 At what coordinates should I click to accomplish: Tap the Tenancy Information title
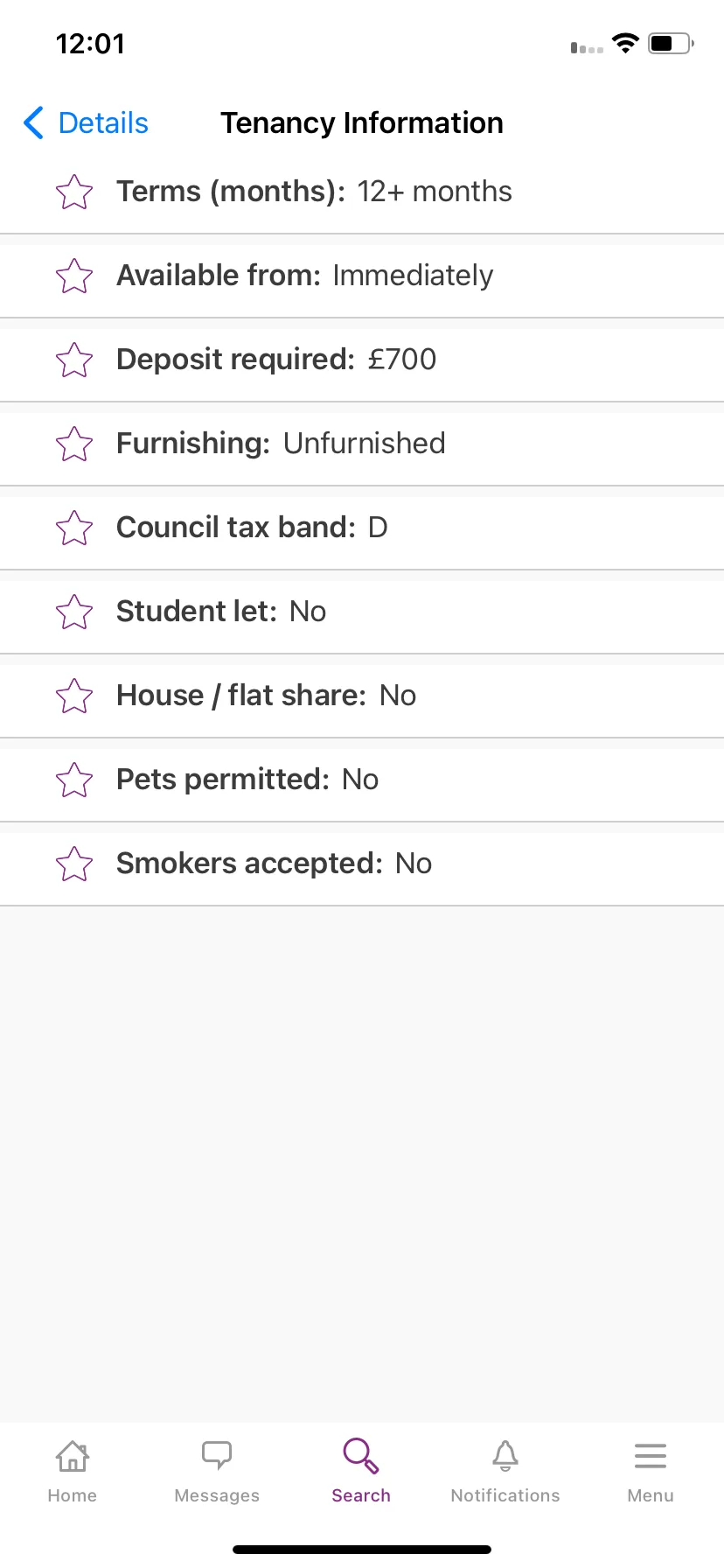click(x=362, y=123)
